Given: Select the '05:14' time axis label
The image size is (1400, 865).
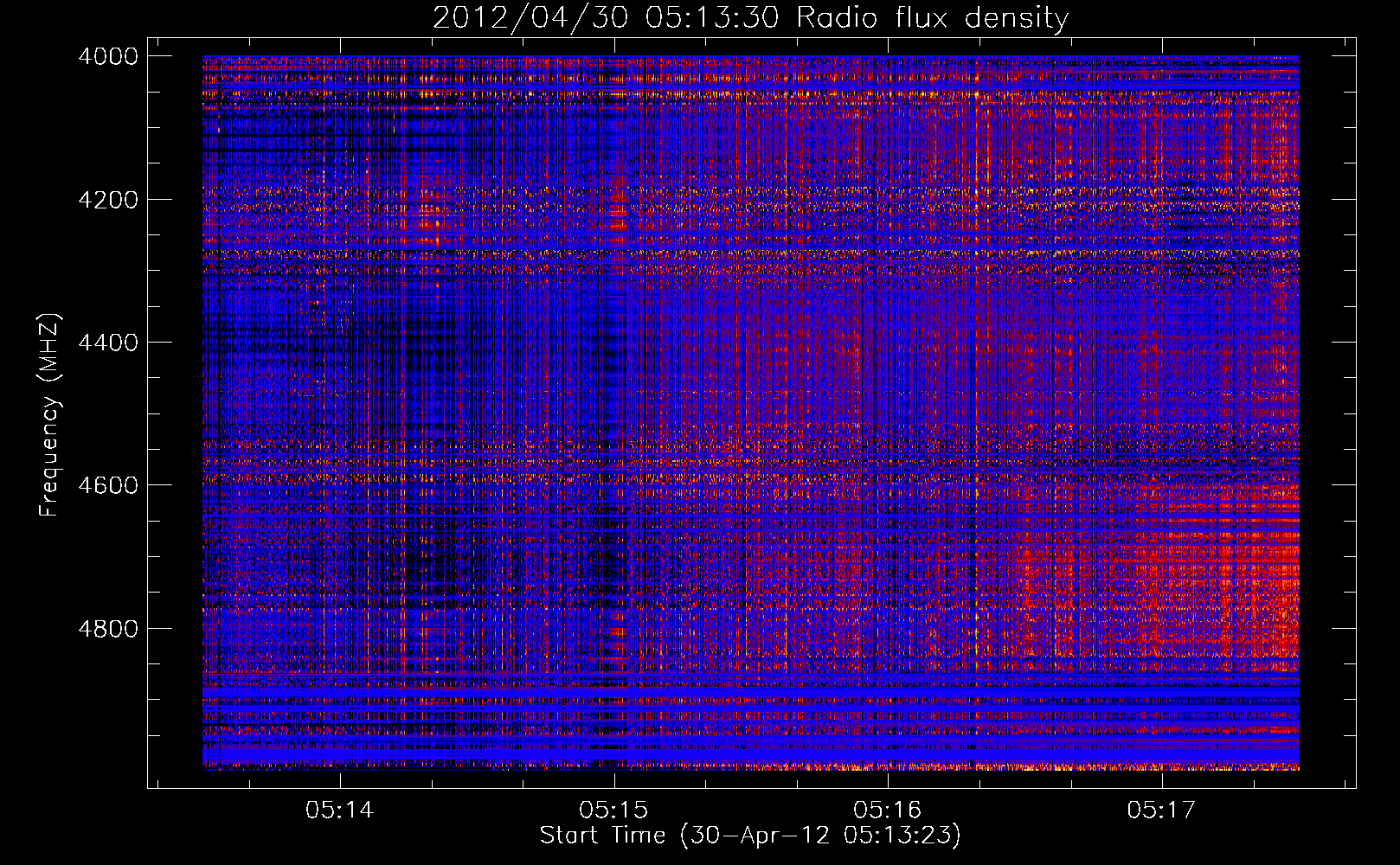Looking at the screenshot, I should click(340, 810).
